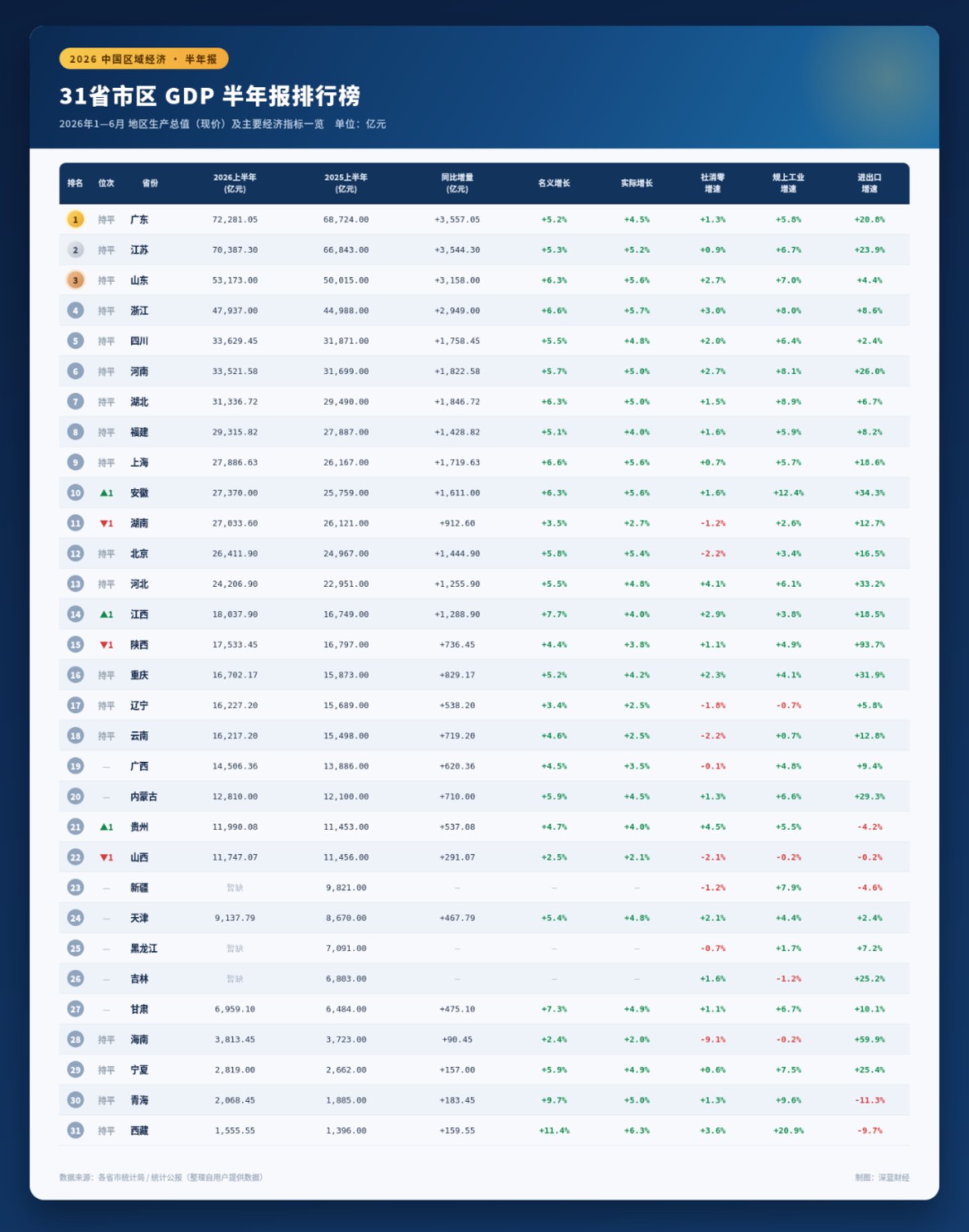Click the red down arrow beside 陕西
Viewport: 969px width, 1232px height.
pyautogui.click(x=104, y=644)
